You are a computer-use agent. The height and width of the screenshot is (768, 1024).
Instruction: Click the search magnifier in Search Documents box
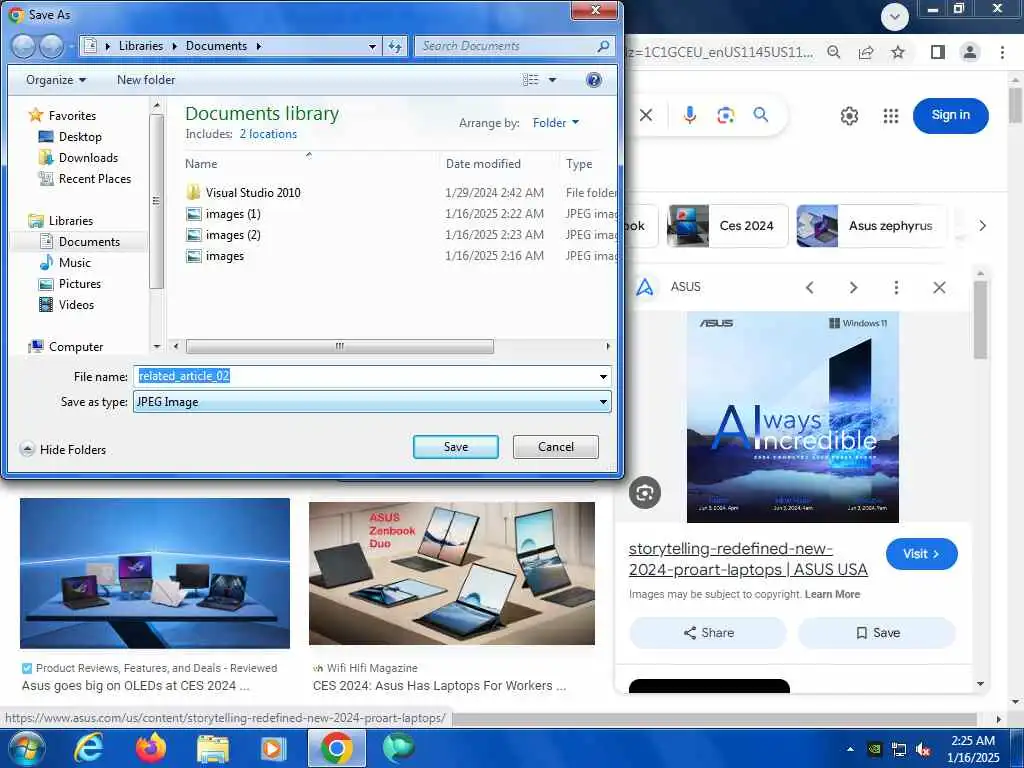[x=603, y=46]
